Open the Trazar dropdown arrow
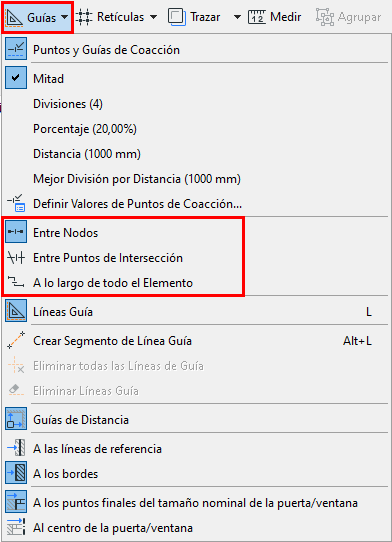Viewport: 392px width, 542px height. [x=237, y=17]
